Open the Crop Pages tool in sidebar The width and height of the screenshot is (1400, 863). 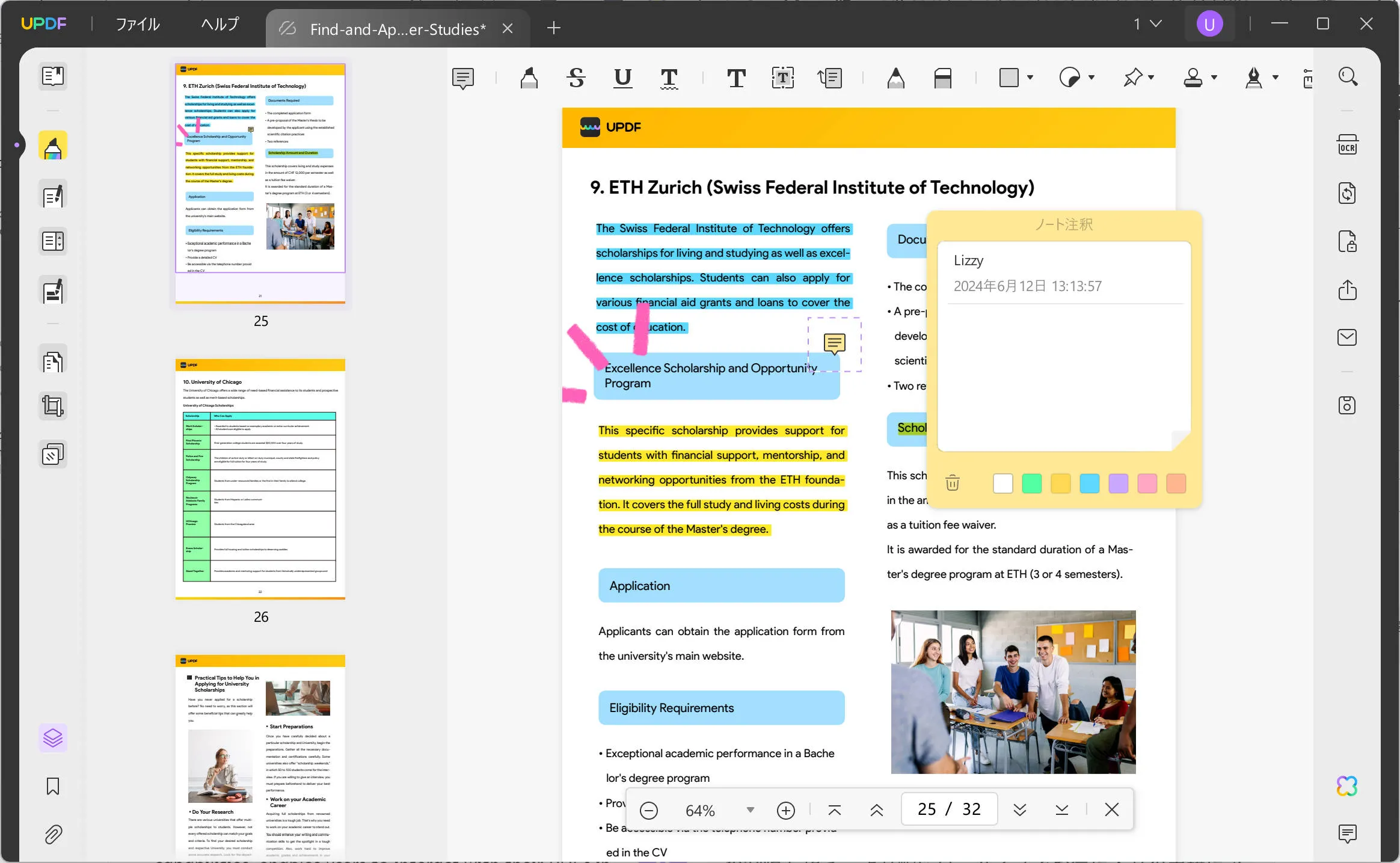point(53,406)
